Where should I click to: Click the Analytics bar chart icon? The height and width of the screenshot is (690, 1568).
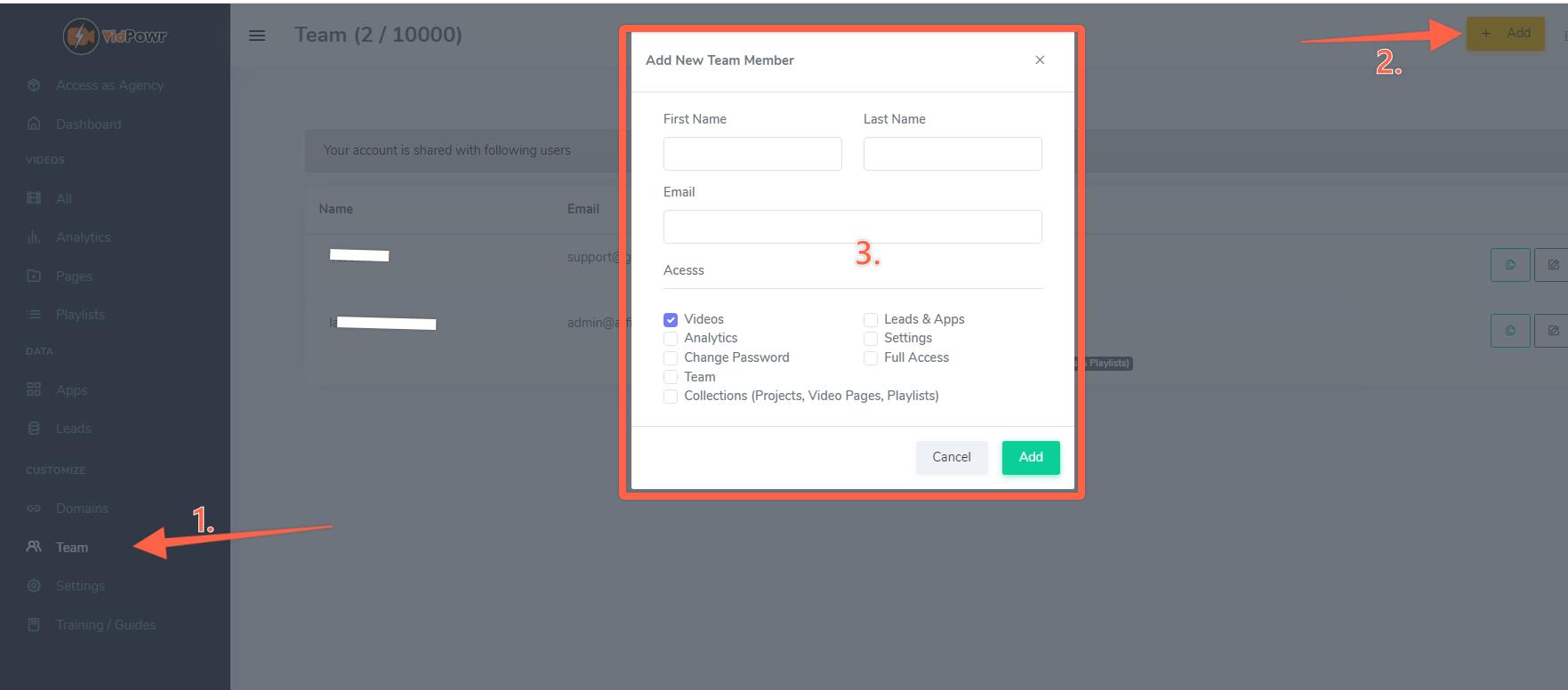click(x=34, y=237)
